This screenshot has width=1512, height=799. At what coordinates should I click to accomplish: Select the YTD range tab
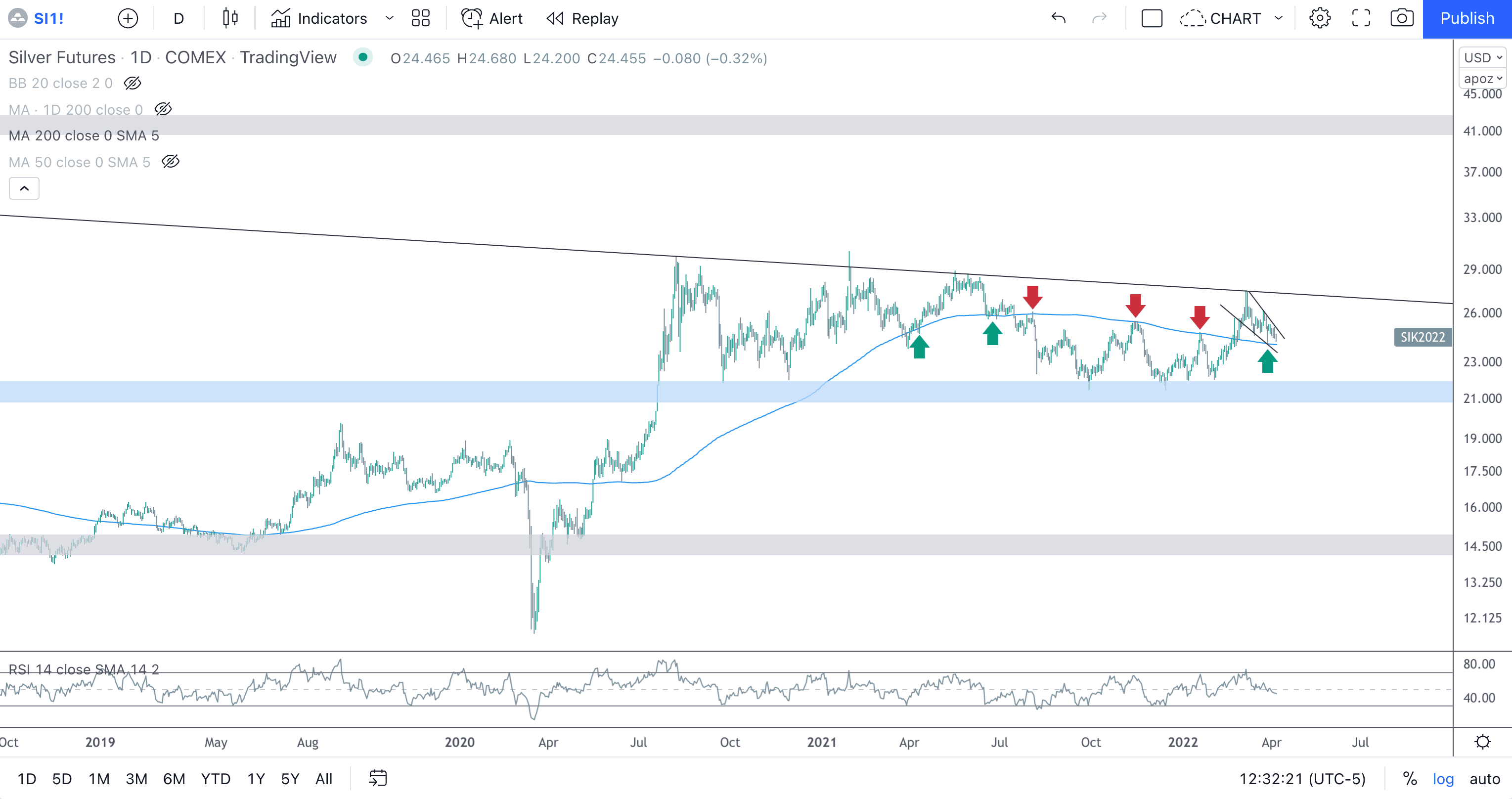[x=216, y=778]
